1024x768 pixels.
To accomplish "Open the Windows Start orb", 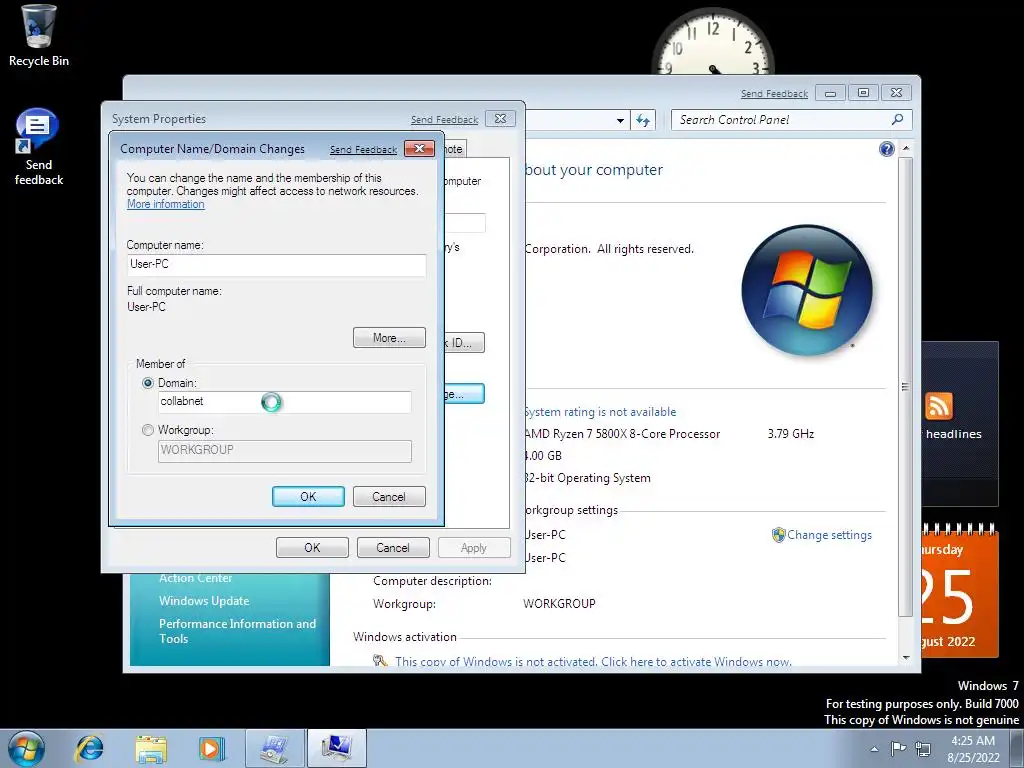I will tap(27, 748).
